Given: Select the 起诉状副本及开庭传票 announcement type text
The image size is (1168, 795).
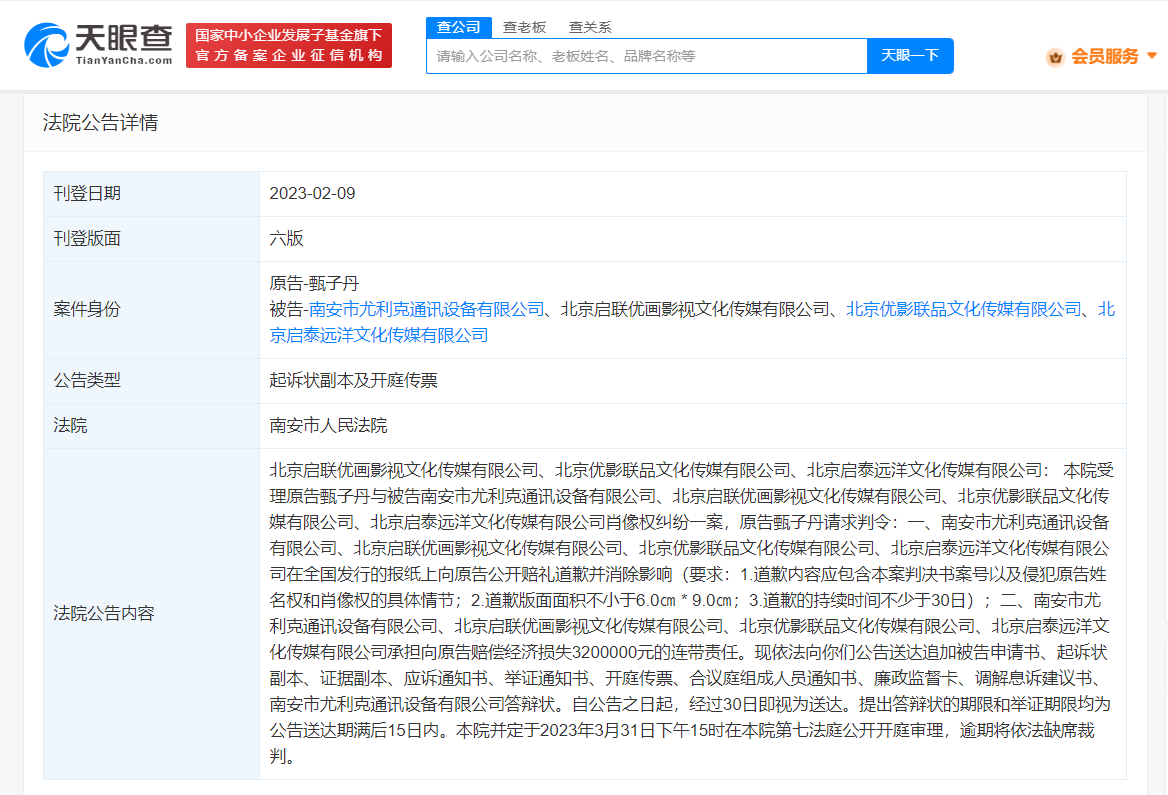Looking at the screenshot, I should [x=353, y=380].
